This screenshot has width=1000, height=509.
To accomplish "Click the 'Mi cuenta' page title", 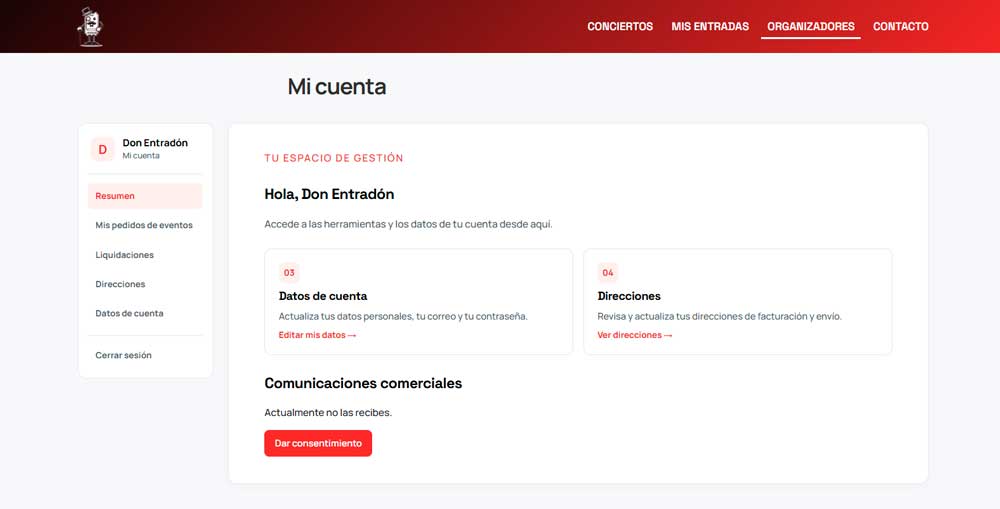I will 337,87.
